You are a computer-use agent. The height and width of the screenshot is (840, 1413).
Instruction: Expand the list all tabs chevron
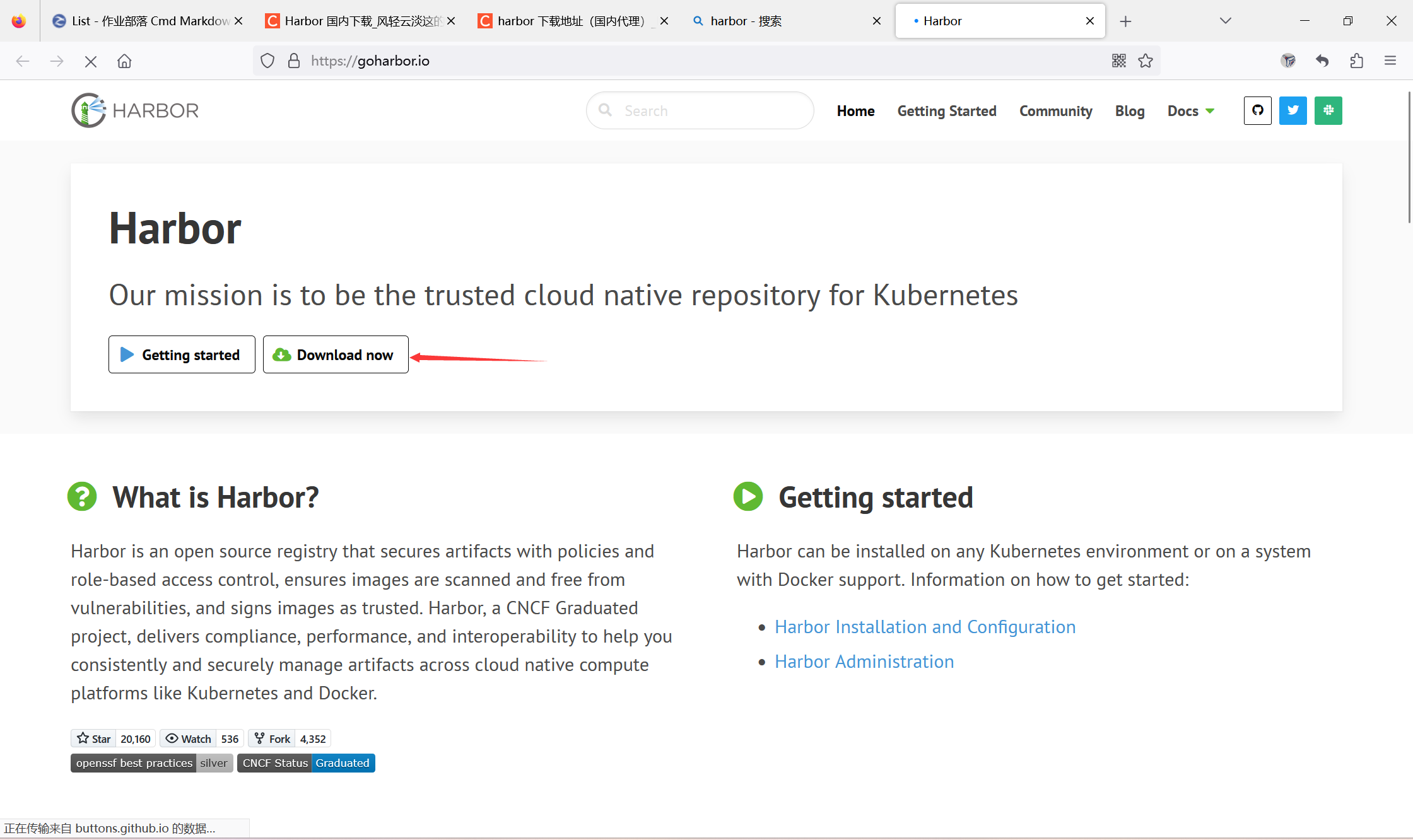(1226, 21)
